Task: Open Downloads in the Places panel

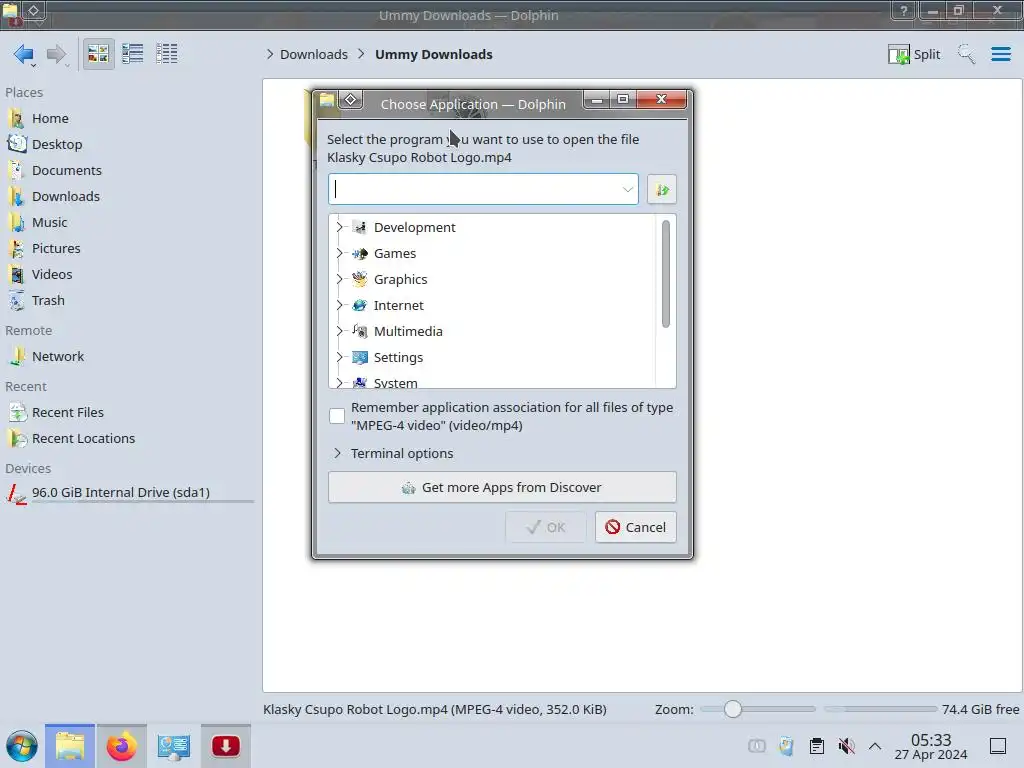Action: [x=65, y=197]
